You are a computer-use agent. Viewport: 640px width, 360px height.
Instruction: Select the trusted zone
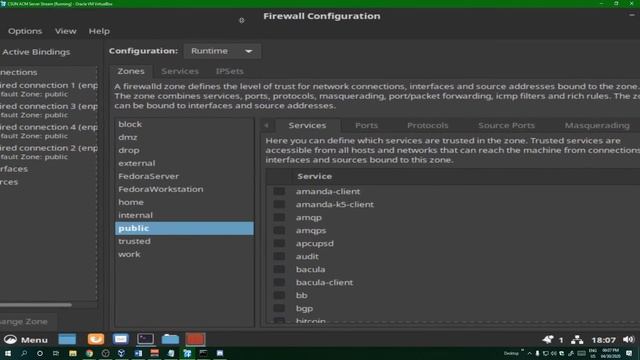(184, 241)
